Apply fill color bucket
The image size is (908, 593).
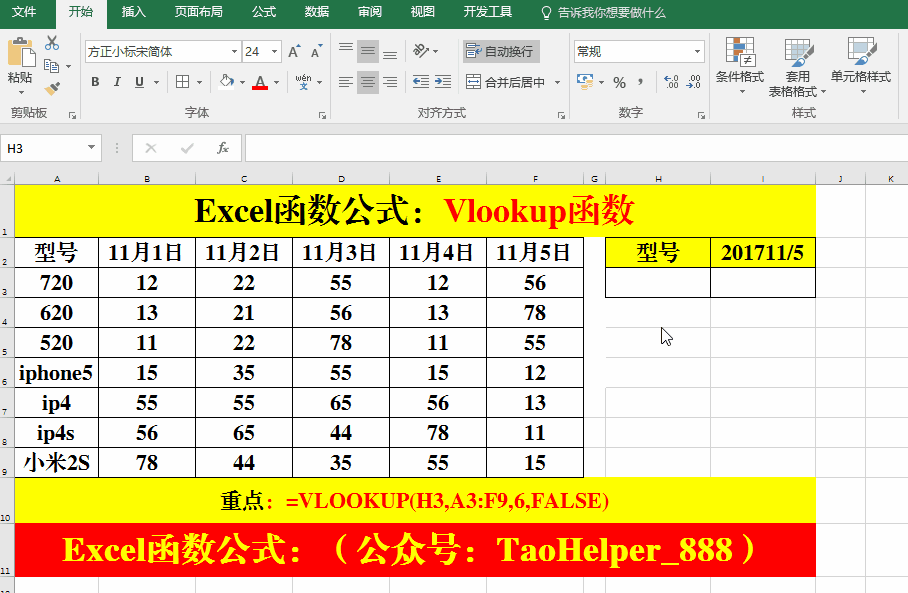pyautogui.click(x=227, y=82)
